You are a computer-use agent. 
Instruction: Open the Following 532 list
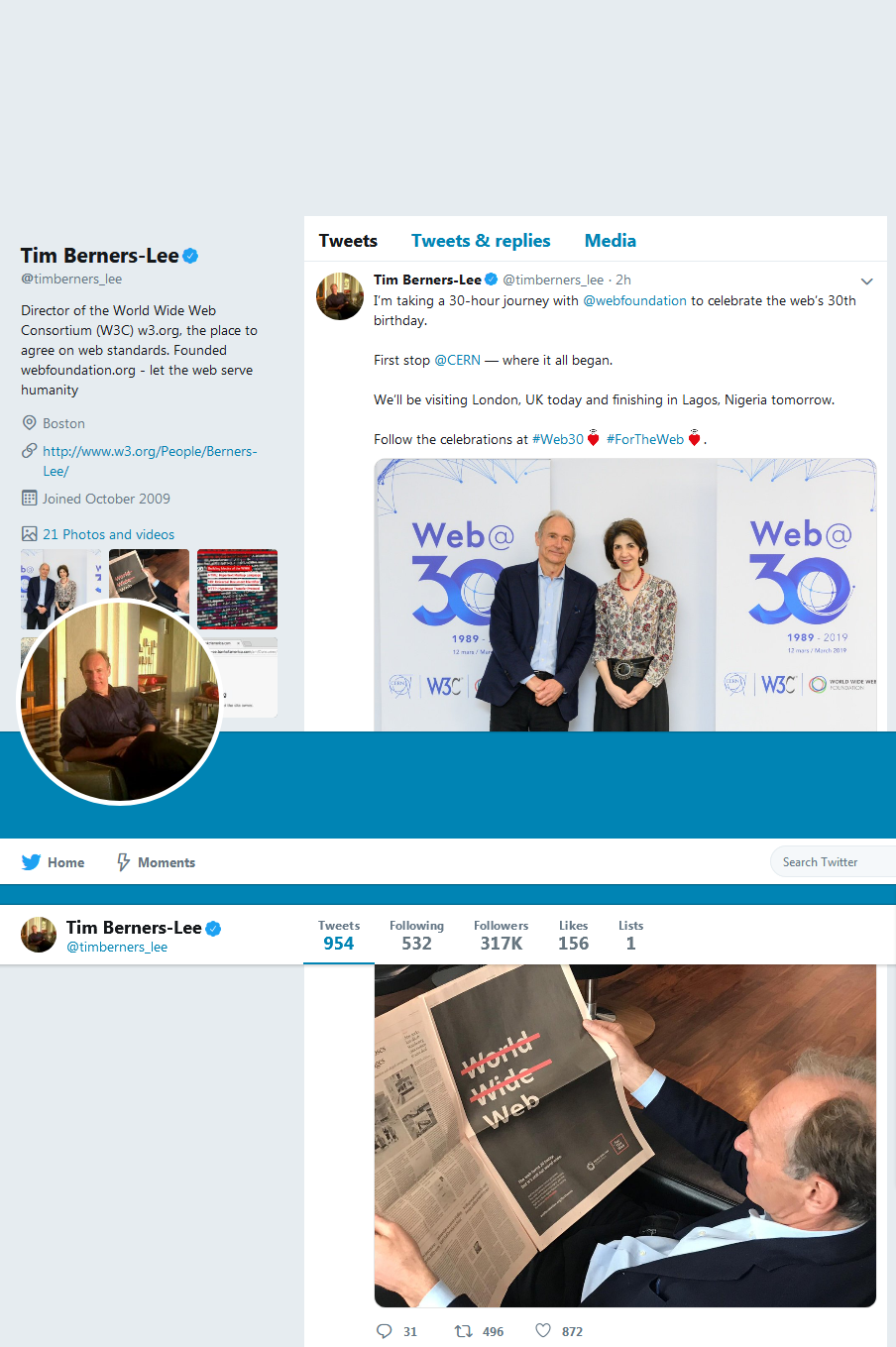(416, 935)
